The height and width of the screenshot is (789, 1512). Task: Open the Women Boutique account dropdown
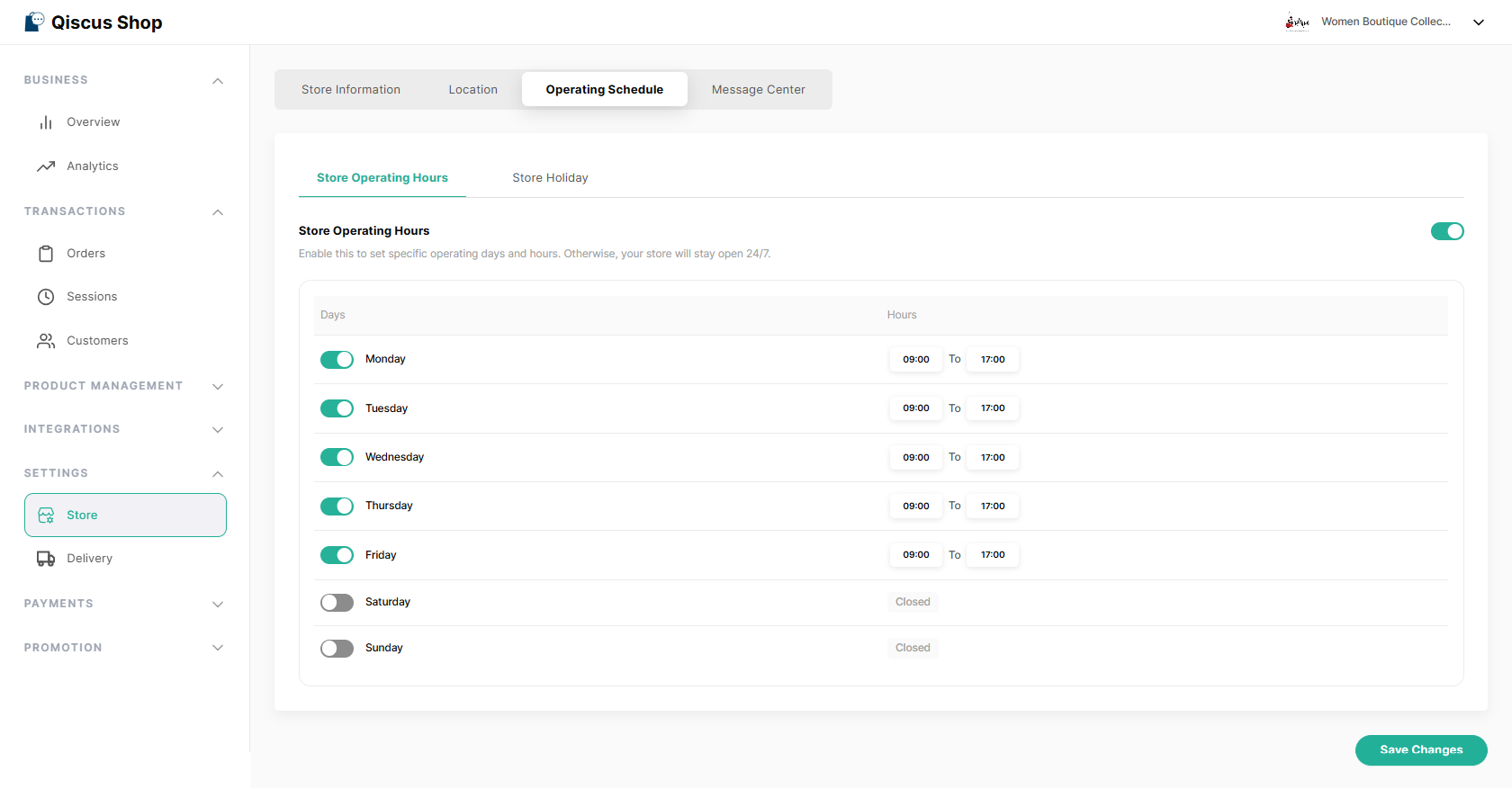click(x=1478, y=22)
